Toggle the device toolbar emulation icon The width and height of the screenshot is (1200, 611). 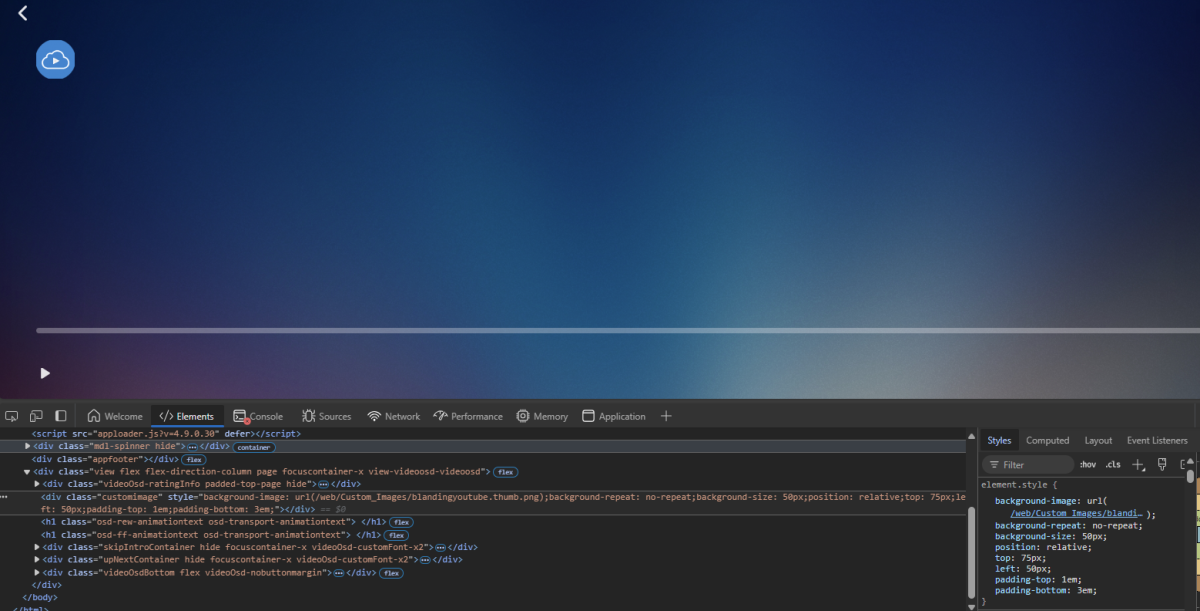(36, 415)
